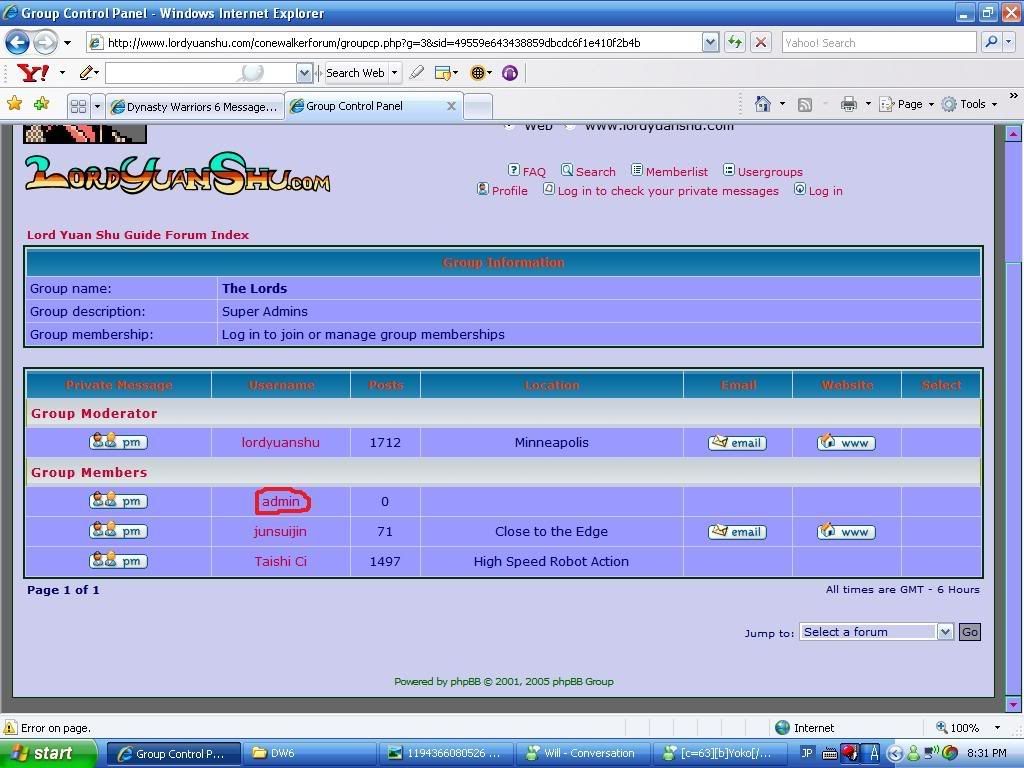The width and height of the screenshot is (1024, 768).
Task: Click the Print icon
Action: click(x=849, y=104)
